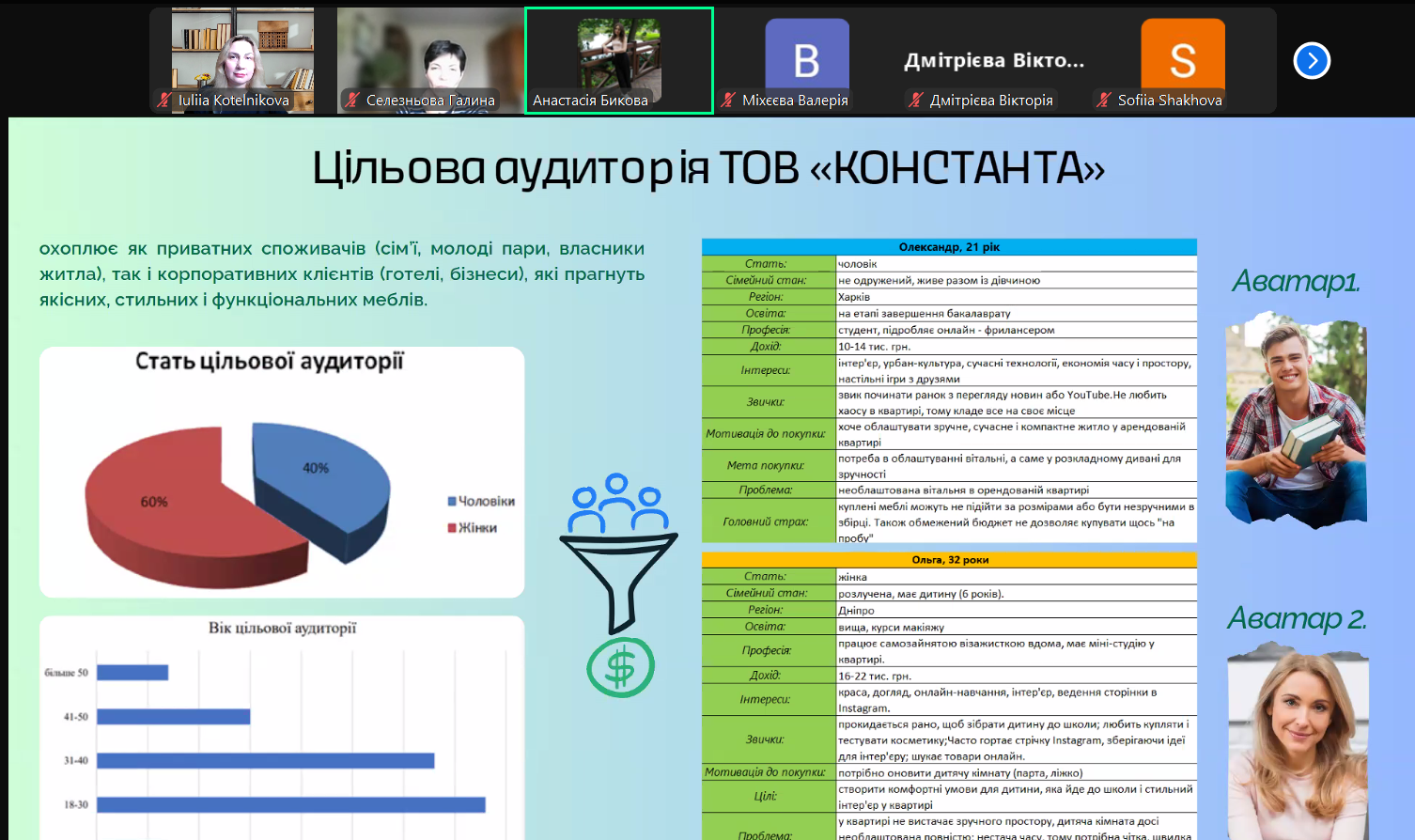Click the green dollar coin icon
Image resolution: width=1415 pixels, height=840 pixels.
pos(620,667)
